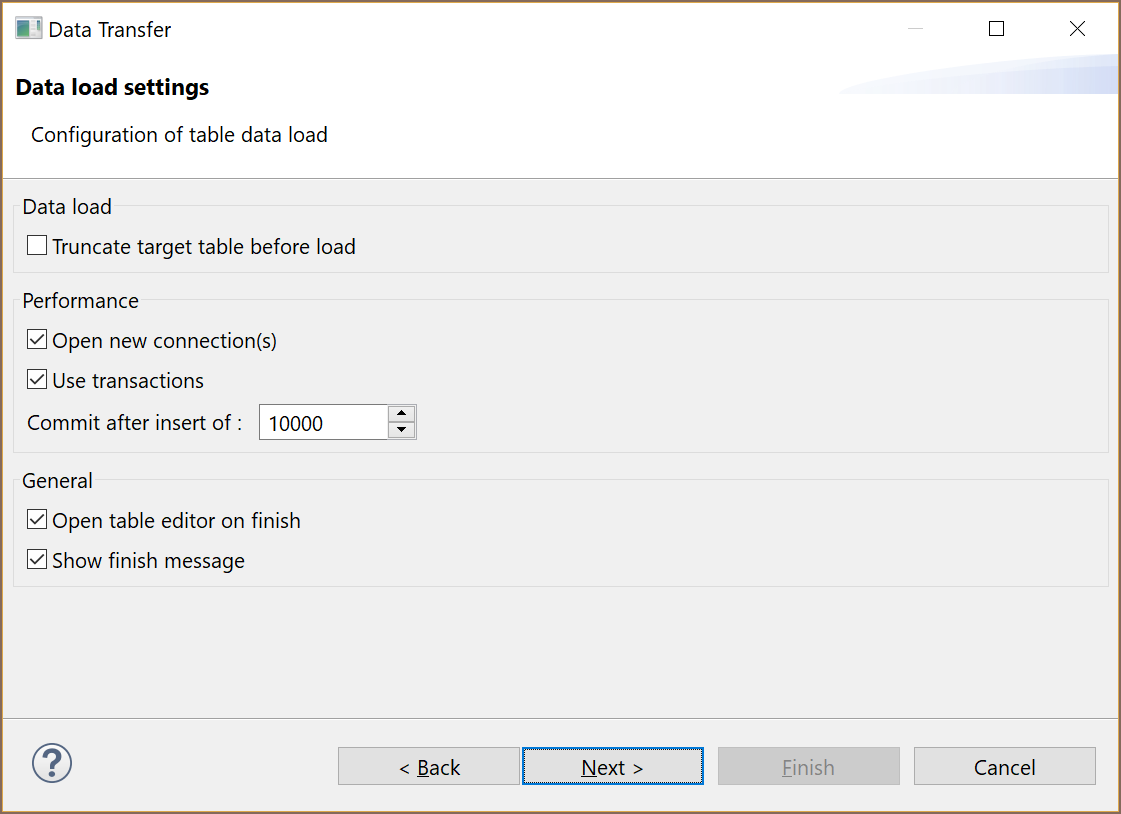The image size is (1121, 814).
Task: Click the Performance group label
Action: (x=80, y=301)
